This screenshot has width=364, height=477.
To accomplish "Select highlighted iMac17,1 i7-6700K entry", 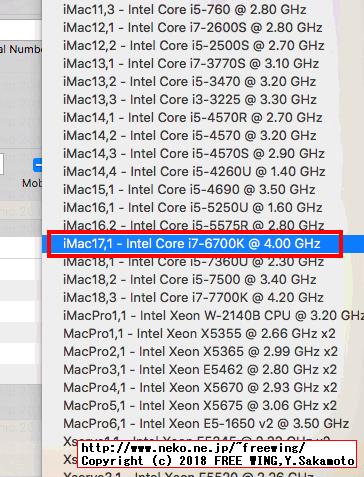I will (x=203, y=244).
